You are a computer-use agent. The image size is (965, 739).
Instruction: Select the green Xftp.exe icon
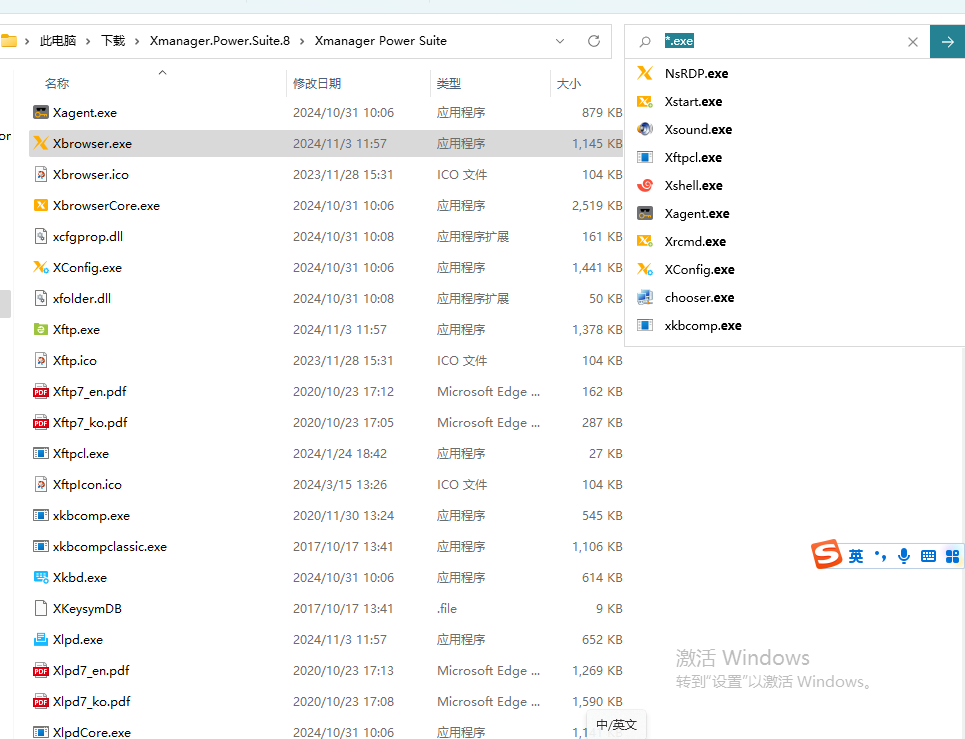(x=41, y=330)
